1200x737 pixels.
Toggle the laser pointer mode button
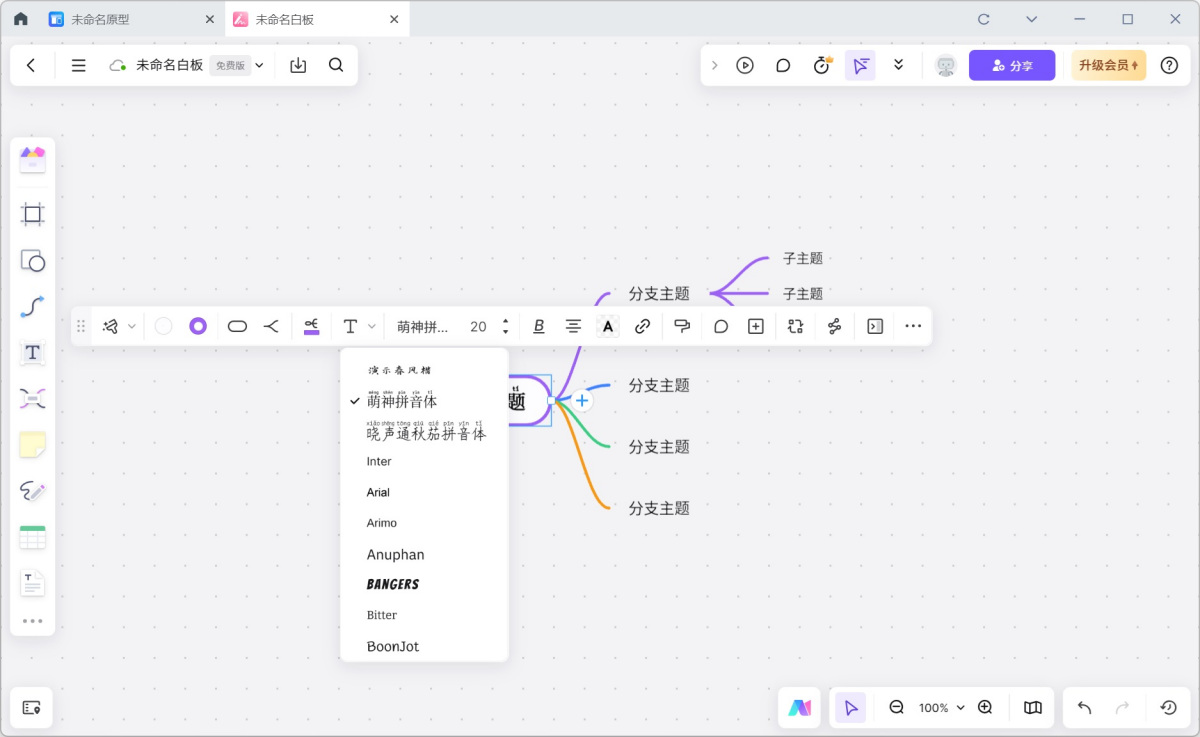[x=860, y=65]
